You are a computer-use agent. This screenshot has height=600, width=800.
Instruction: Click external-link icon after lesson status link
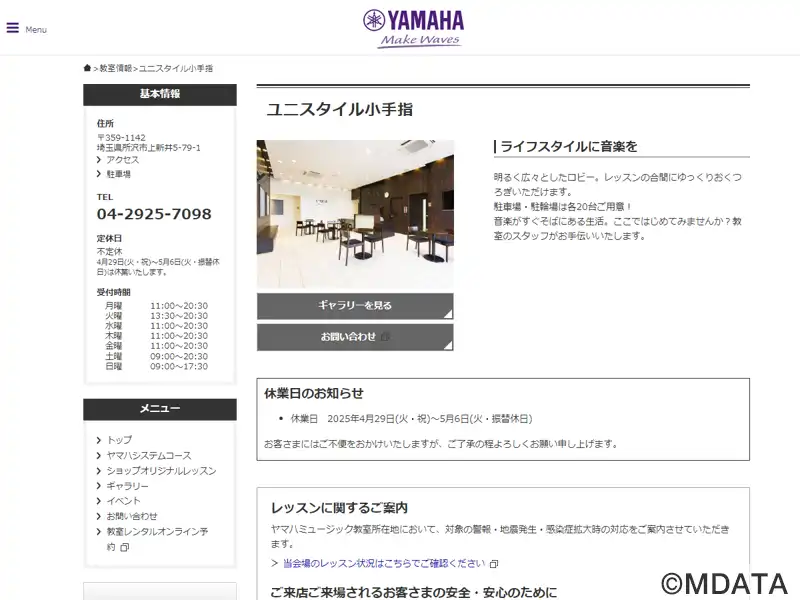(494, 564)
